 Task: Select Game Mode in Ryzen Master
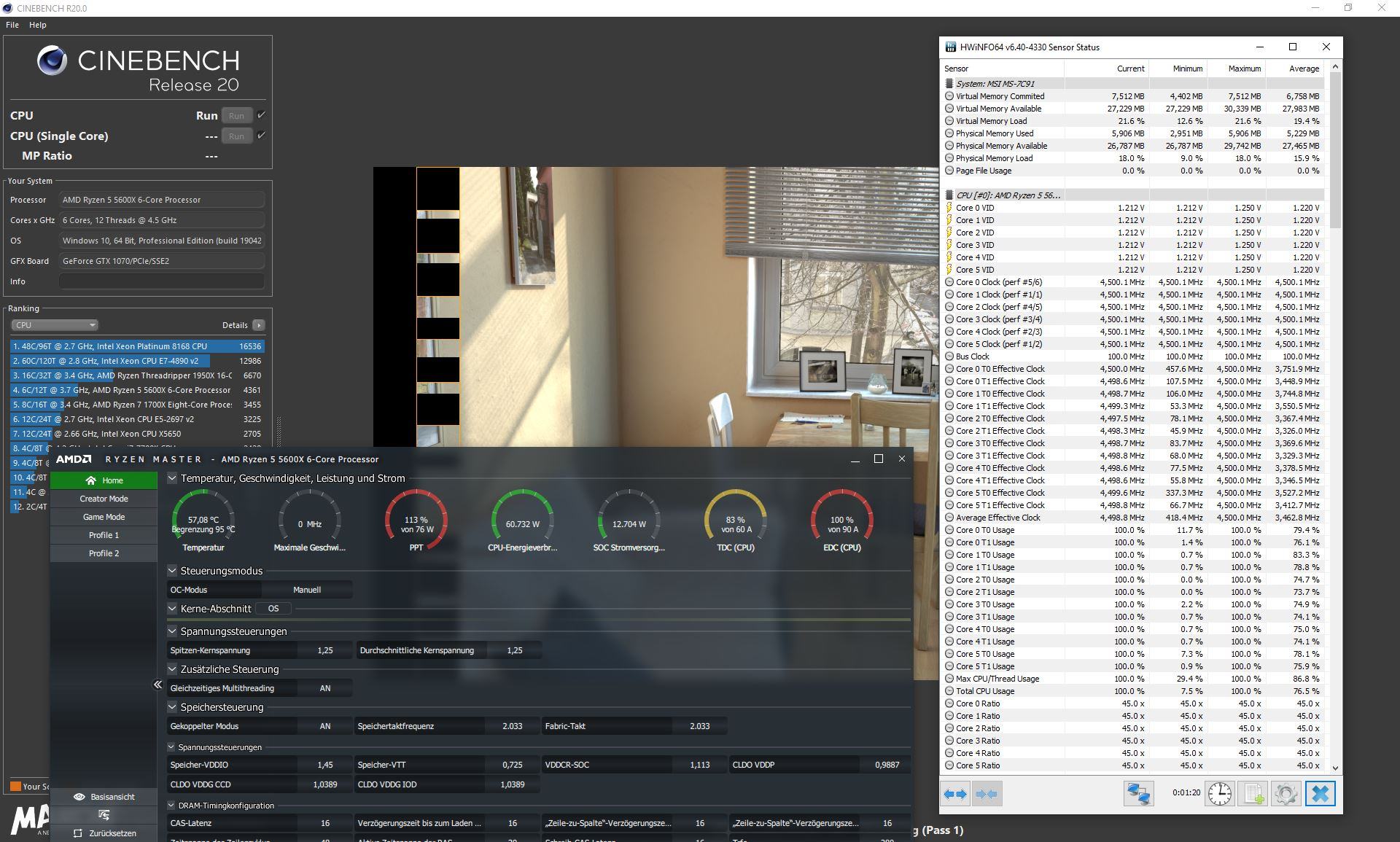point(104,517)
